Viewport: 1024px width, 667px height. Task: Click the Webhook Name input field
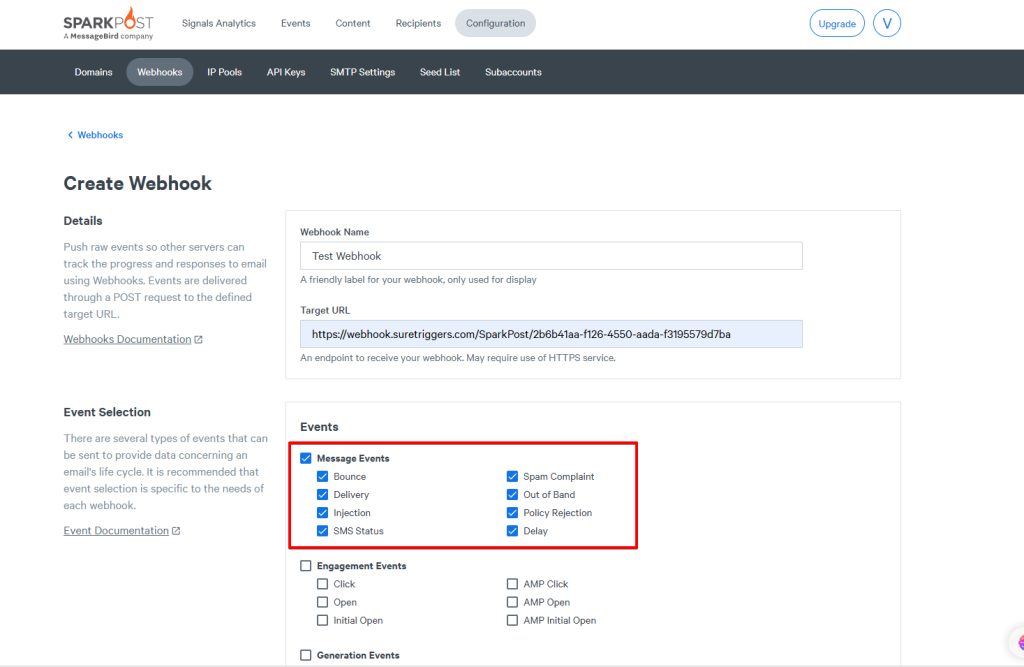pos(551,256)
